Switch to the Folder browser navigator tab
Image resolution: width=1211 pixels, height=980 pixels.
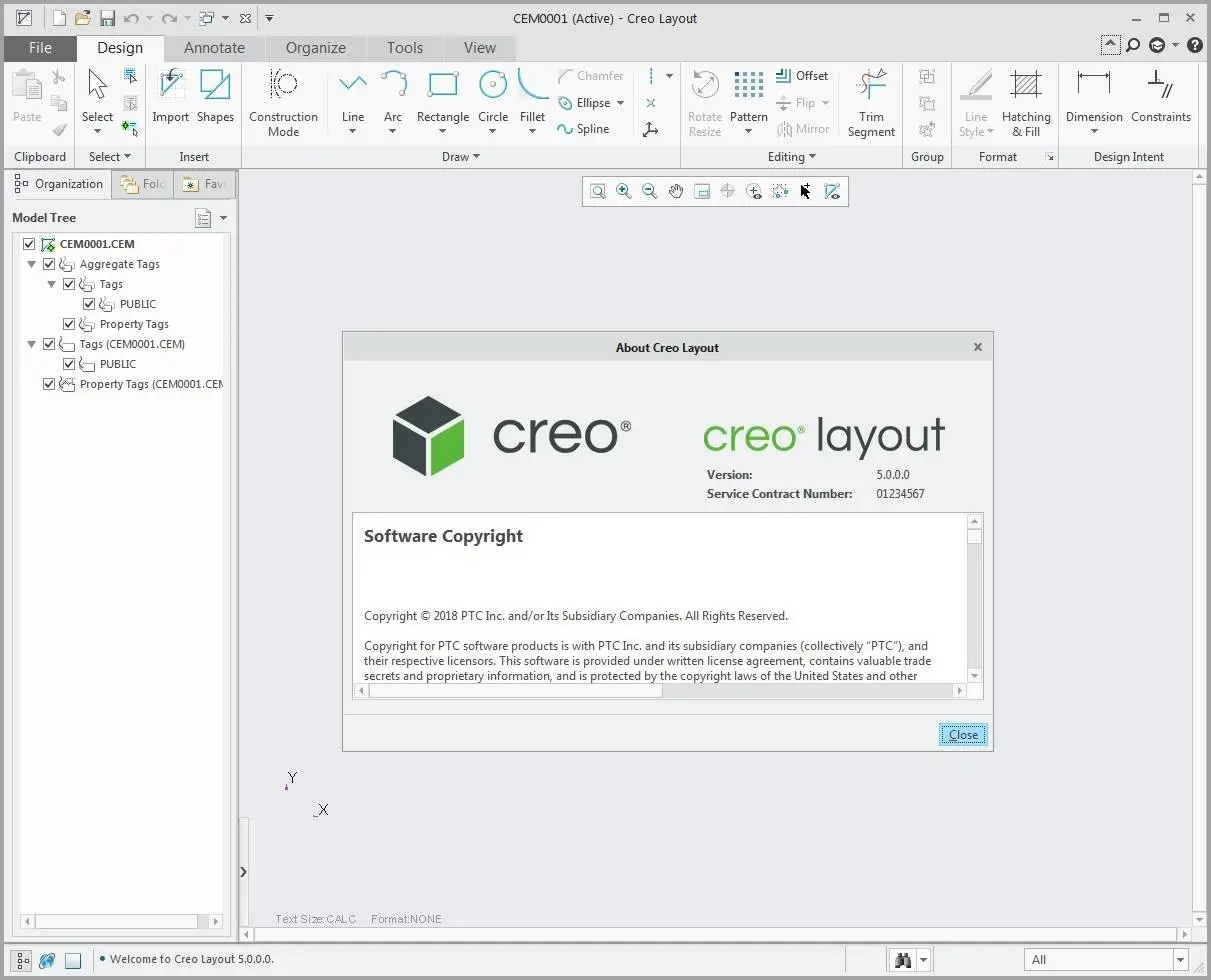(142, 184)
